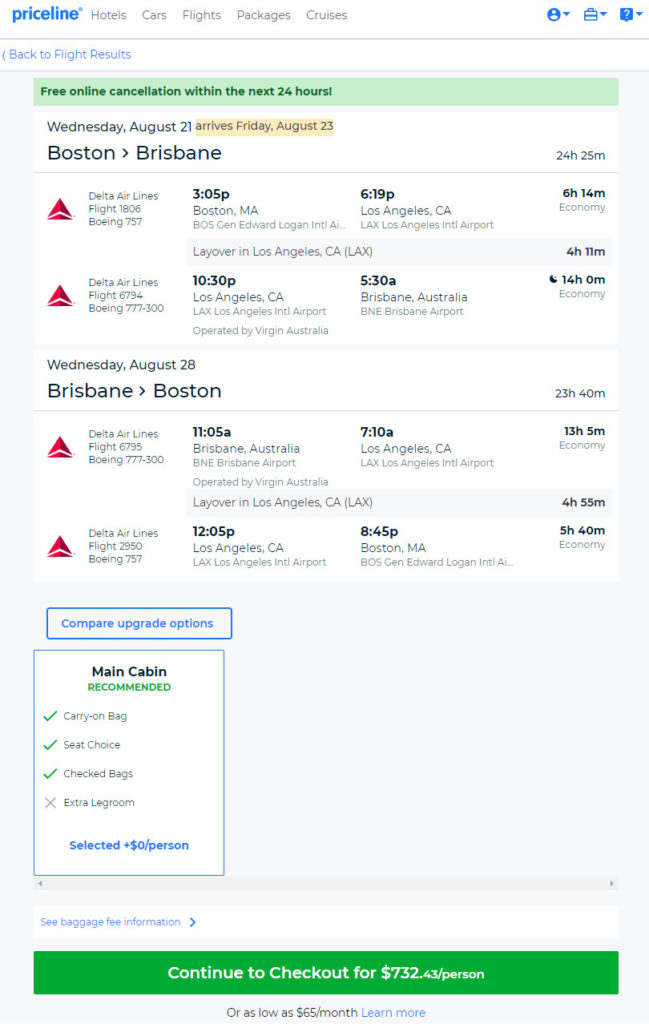Click Selected +$0/person link
649x1024 pixels.
[129, 845]
